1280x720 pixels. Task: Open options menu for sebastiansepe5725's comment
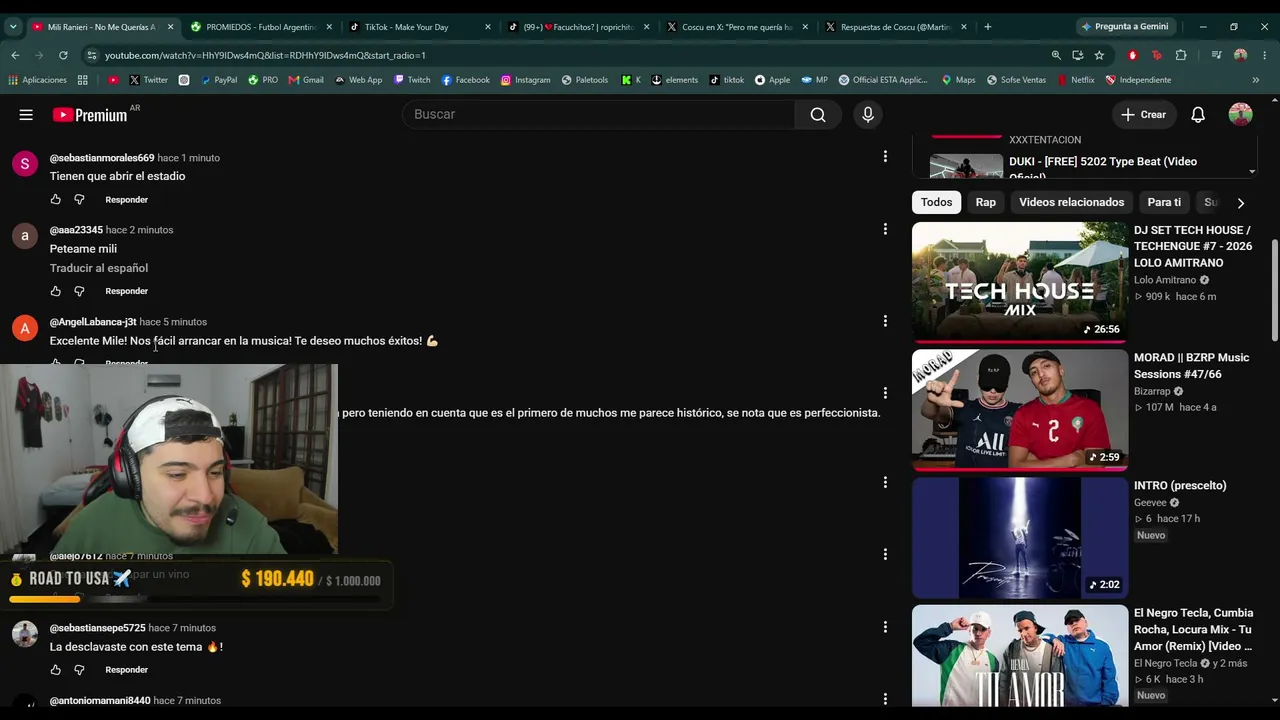[885, 627]
